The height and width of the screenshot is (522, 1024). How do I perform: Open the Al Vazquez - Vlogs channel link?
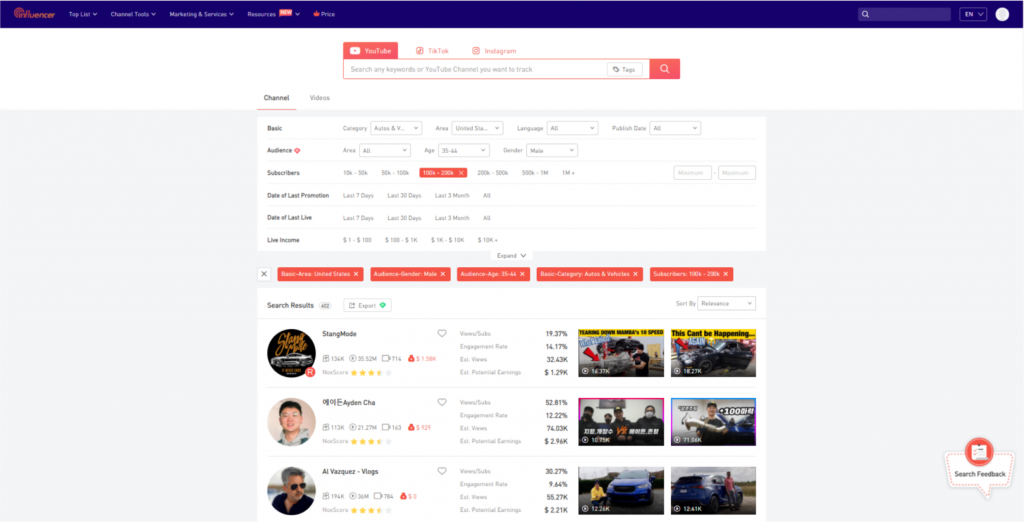350,471
